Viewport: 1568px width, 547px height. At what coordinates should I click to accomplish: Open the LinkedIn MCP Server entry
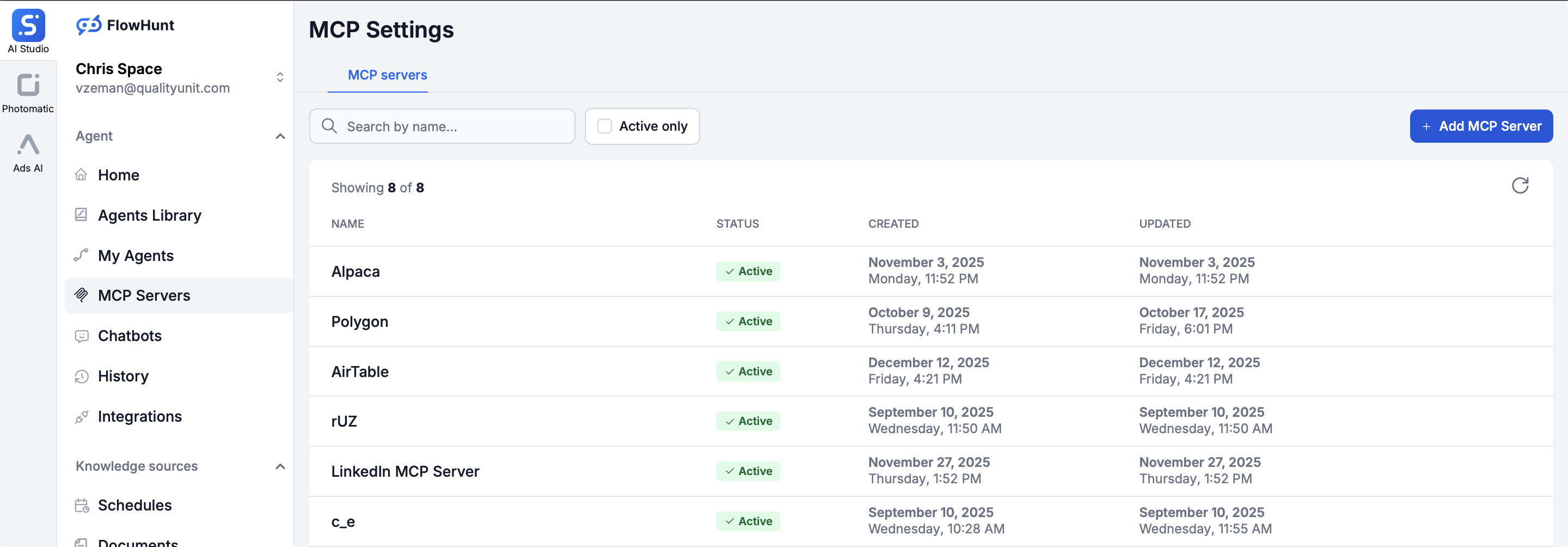[x=405, y=471]
